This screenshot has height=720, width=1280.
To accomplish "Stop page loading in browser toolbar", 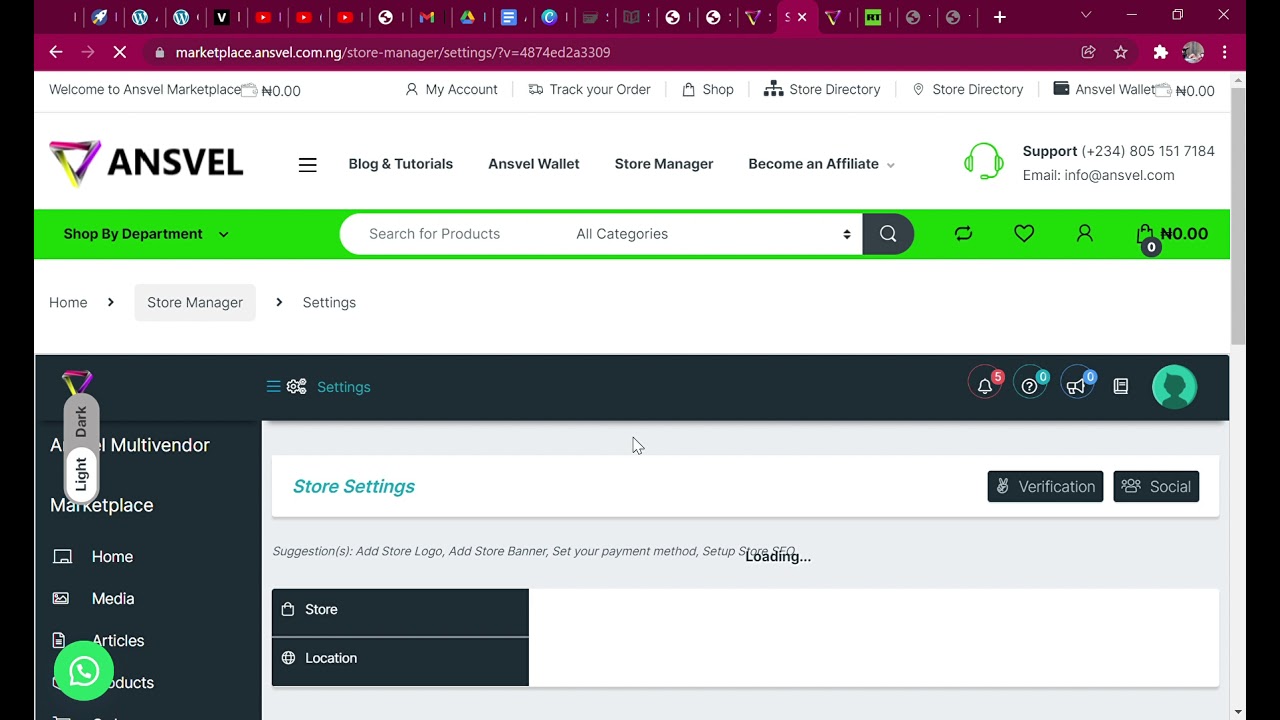I will pyautogui.click(x=119, y=52).
